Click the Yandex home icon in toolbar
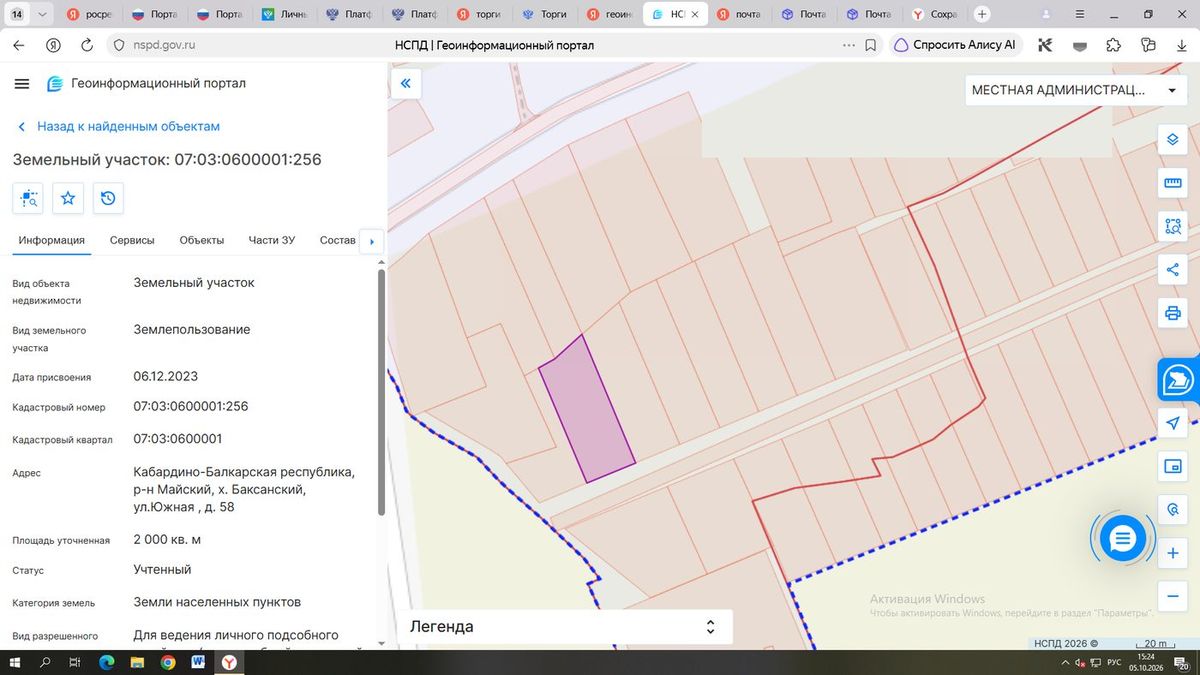The height and width of the screenshot is (675, 1200). pos(53,45)
